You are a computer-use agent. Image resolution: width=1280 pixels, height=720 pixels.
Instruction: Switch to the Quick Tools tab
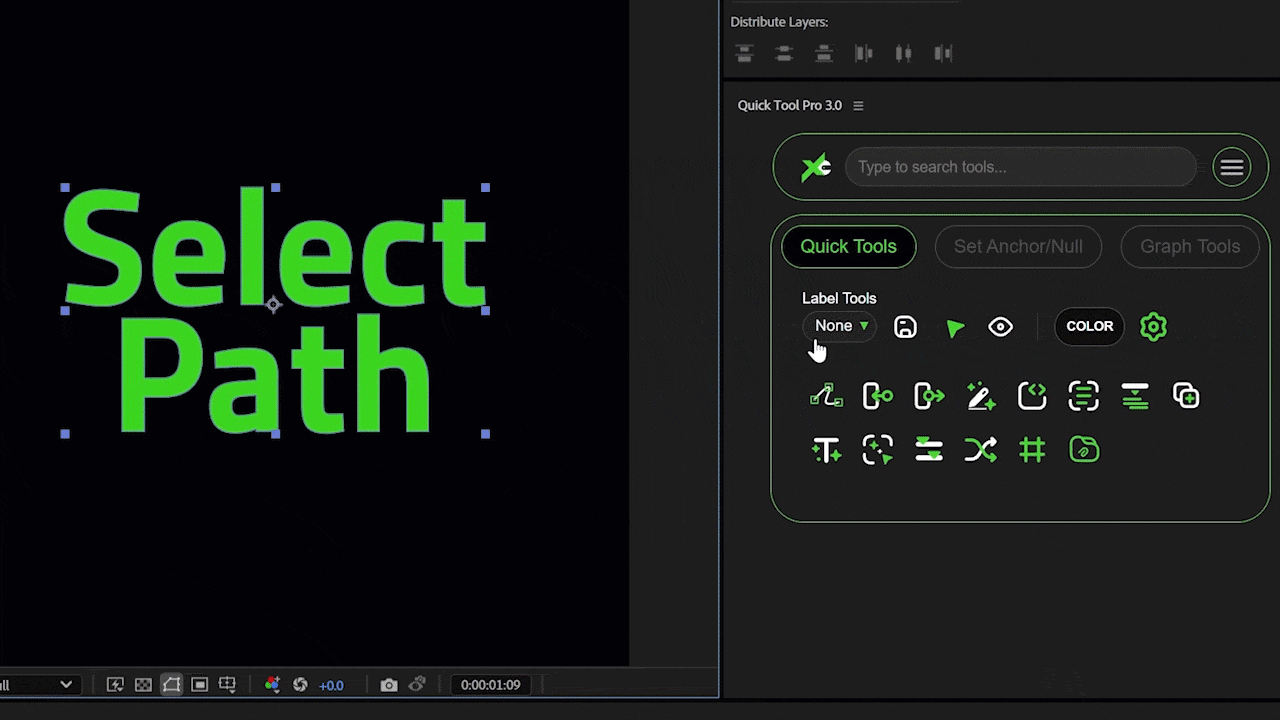pyautogui.click(x=848, y=247)
